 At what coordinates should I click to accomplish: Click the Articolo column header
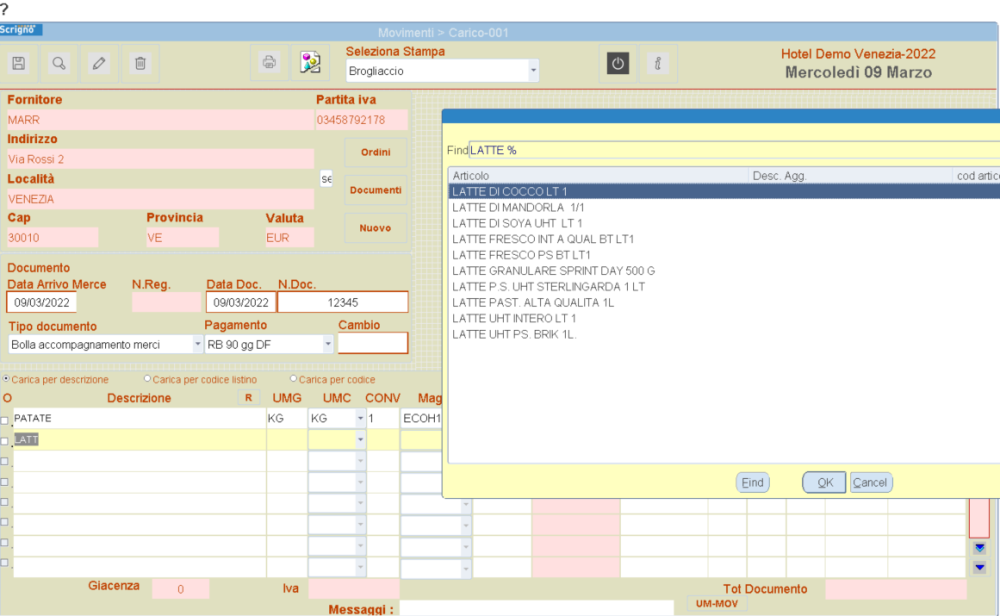(x=598, y=175)
